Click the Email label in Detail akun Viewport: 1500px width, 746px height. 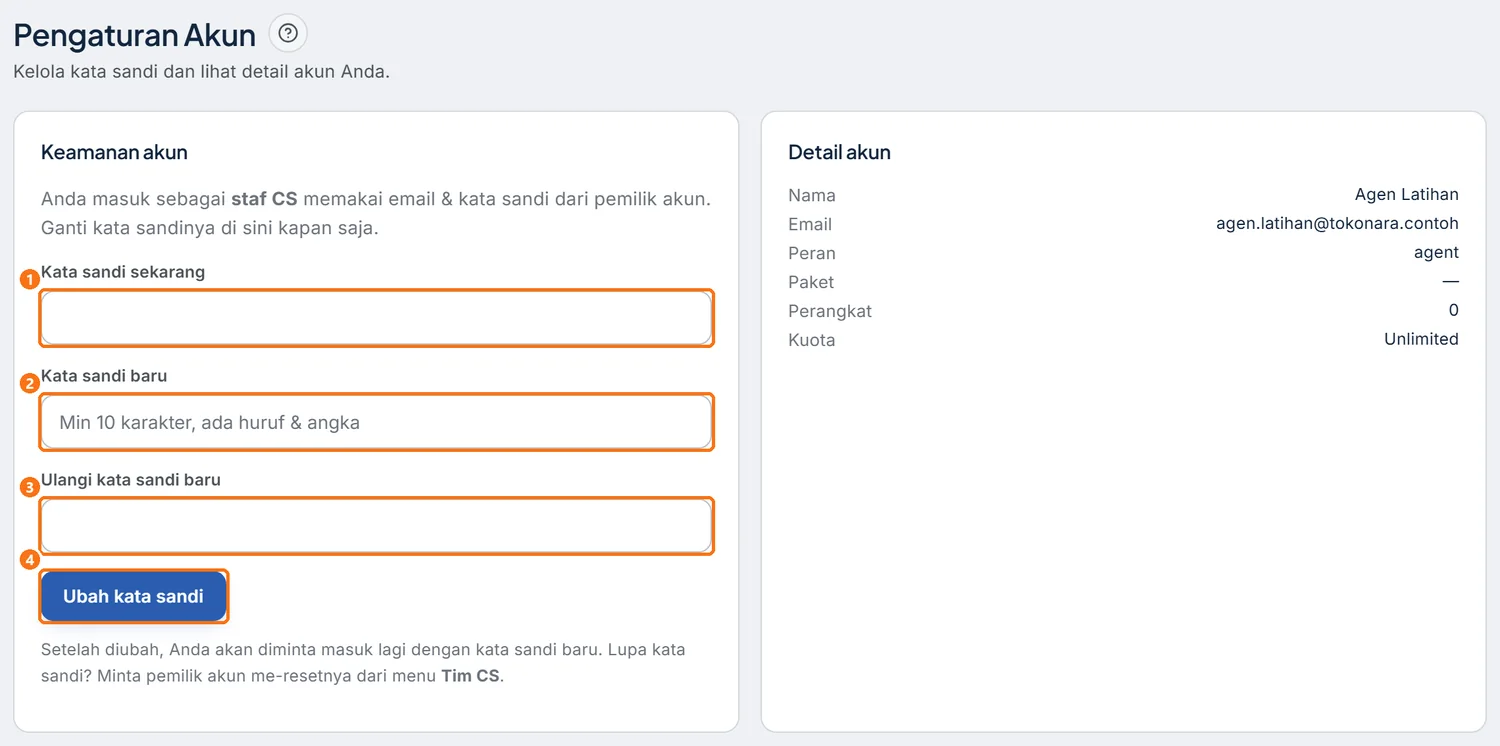pos(810,224)
